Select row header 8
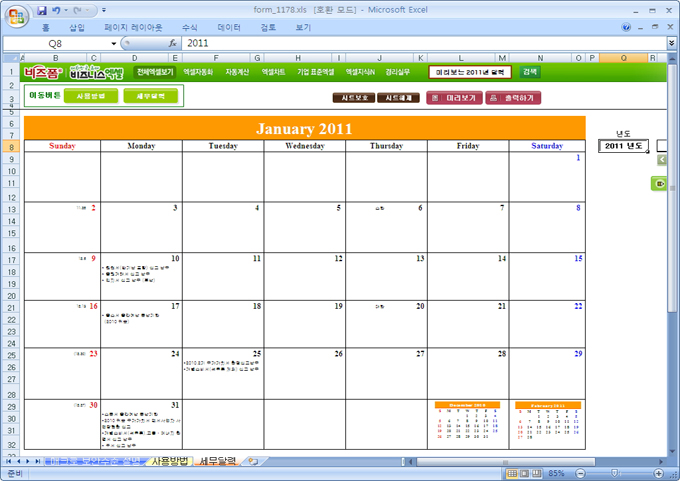The height and width of the screenshot is (481, 680). pos(11,147)
